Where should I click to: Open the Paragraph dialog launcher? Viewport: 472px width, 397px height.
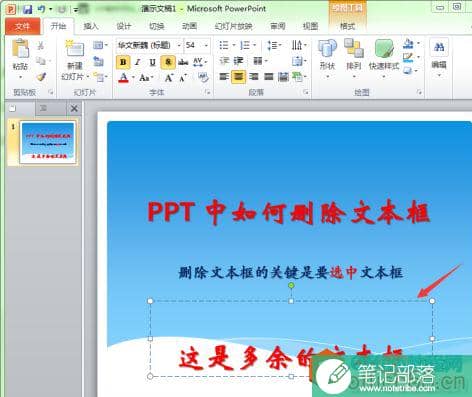click(x=306, y=92)
